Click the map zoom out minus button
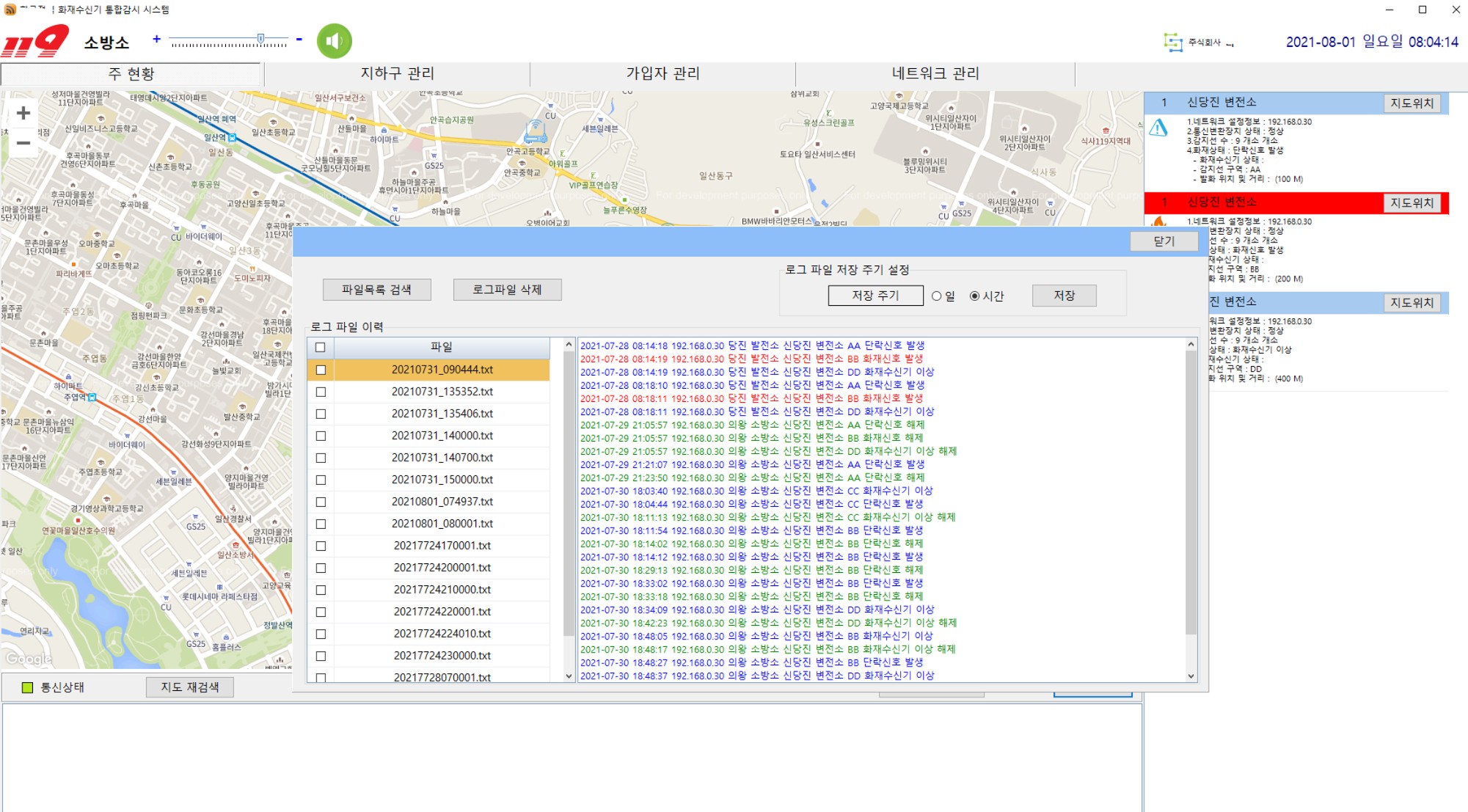1468x812 pixels. tap(23, 143)
